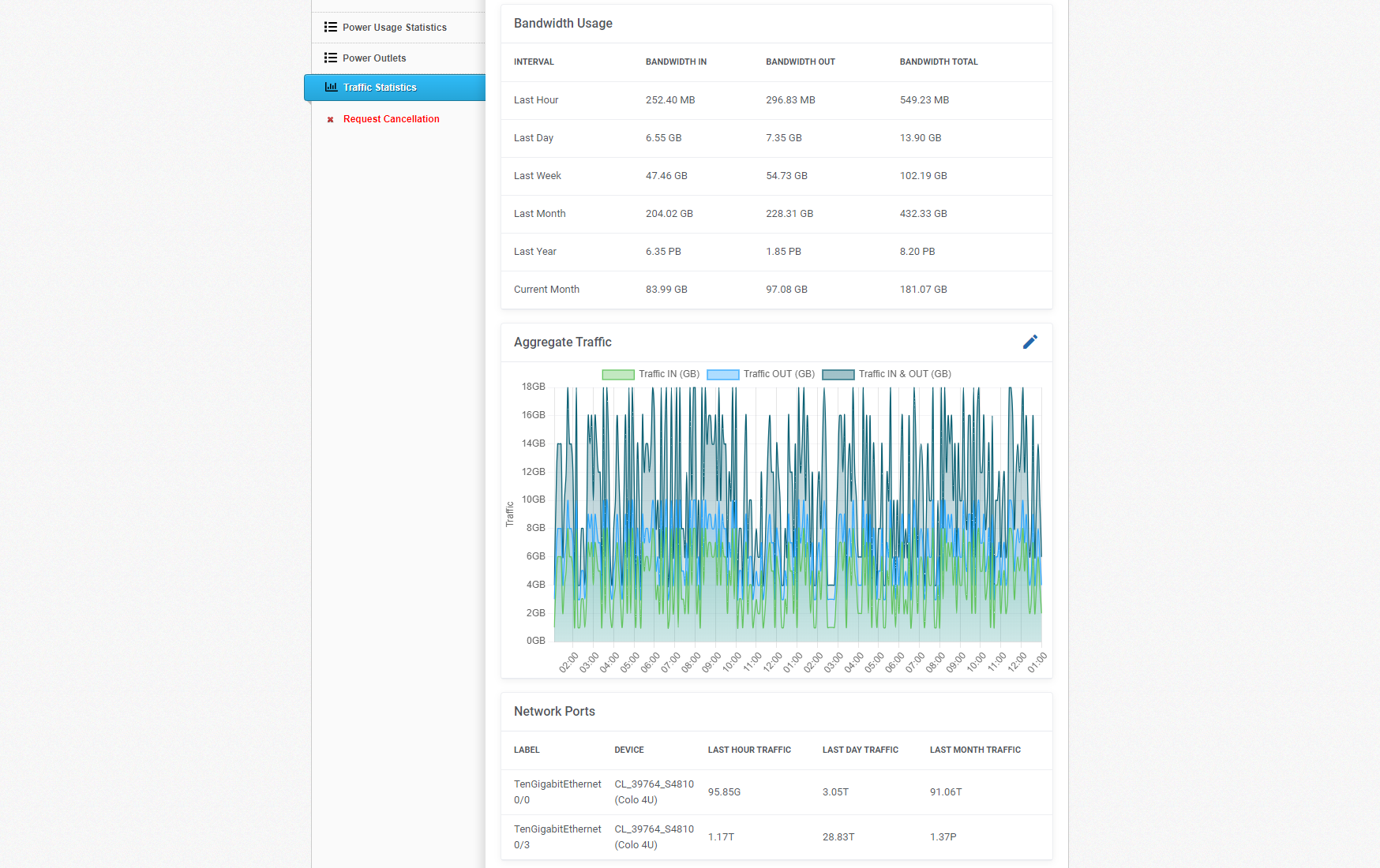Select the TenGigabitEthernet 0/0 port row
The width and height of the screenshot is (1380, 868).
point(776,792)
